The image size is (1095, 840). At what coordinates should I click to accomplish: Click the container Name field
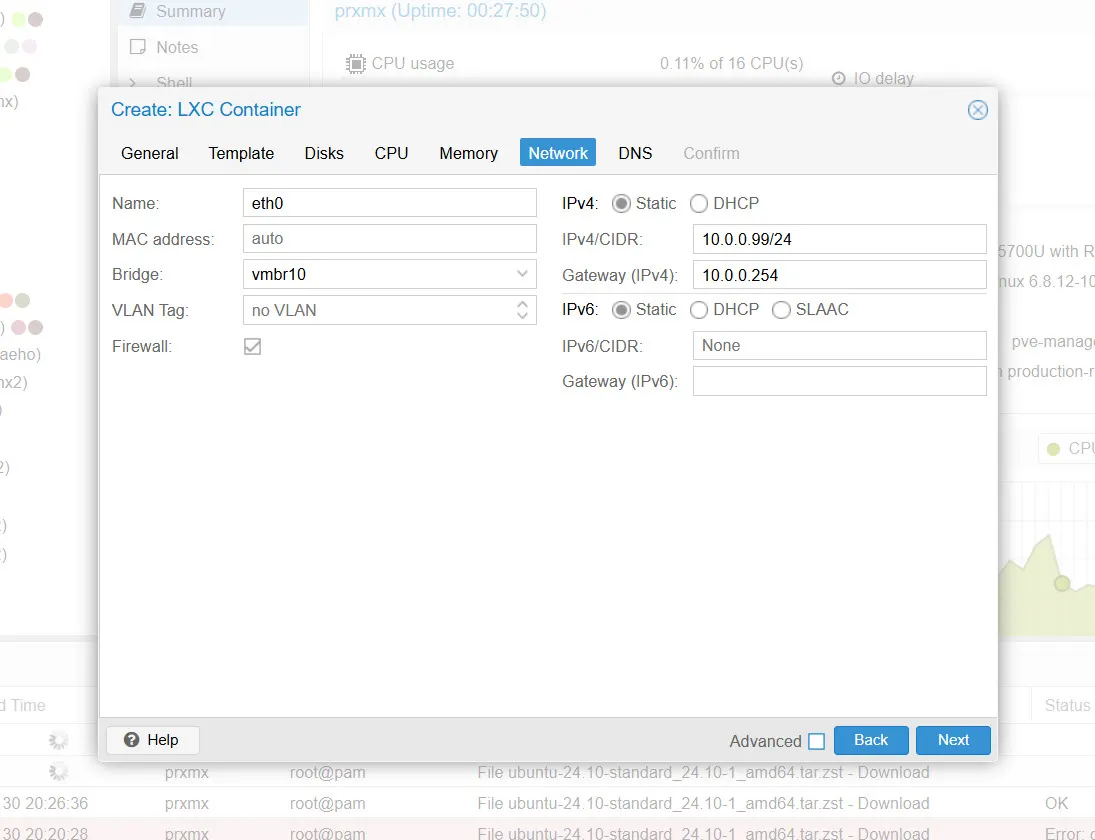coord(389,203)
